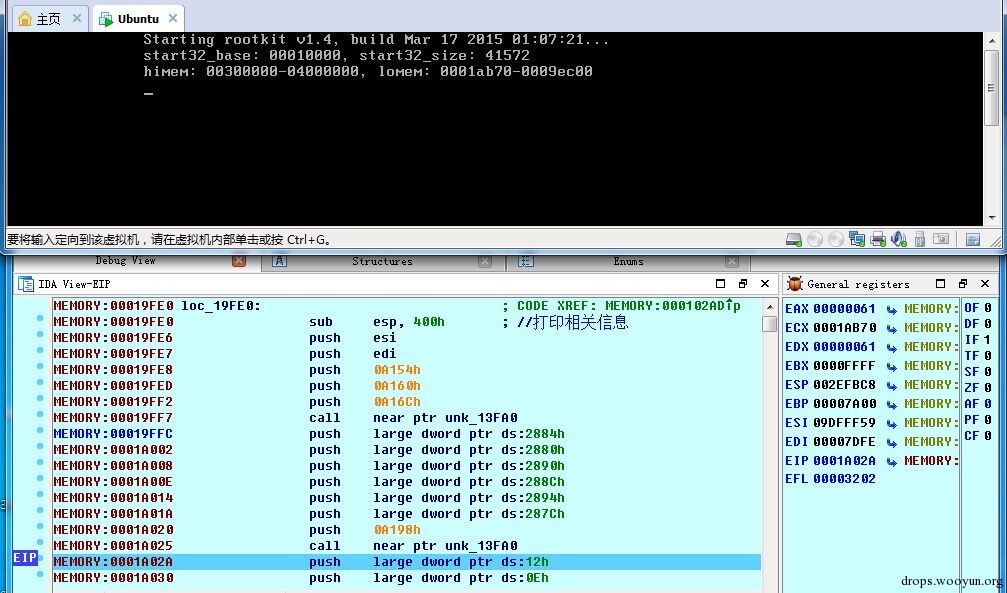Click the IDA View-EIP panel icon
This screenshot has width=1007, height=593.
(x=26, y=284)
